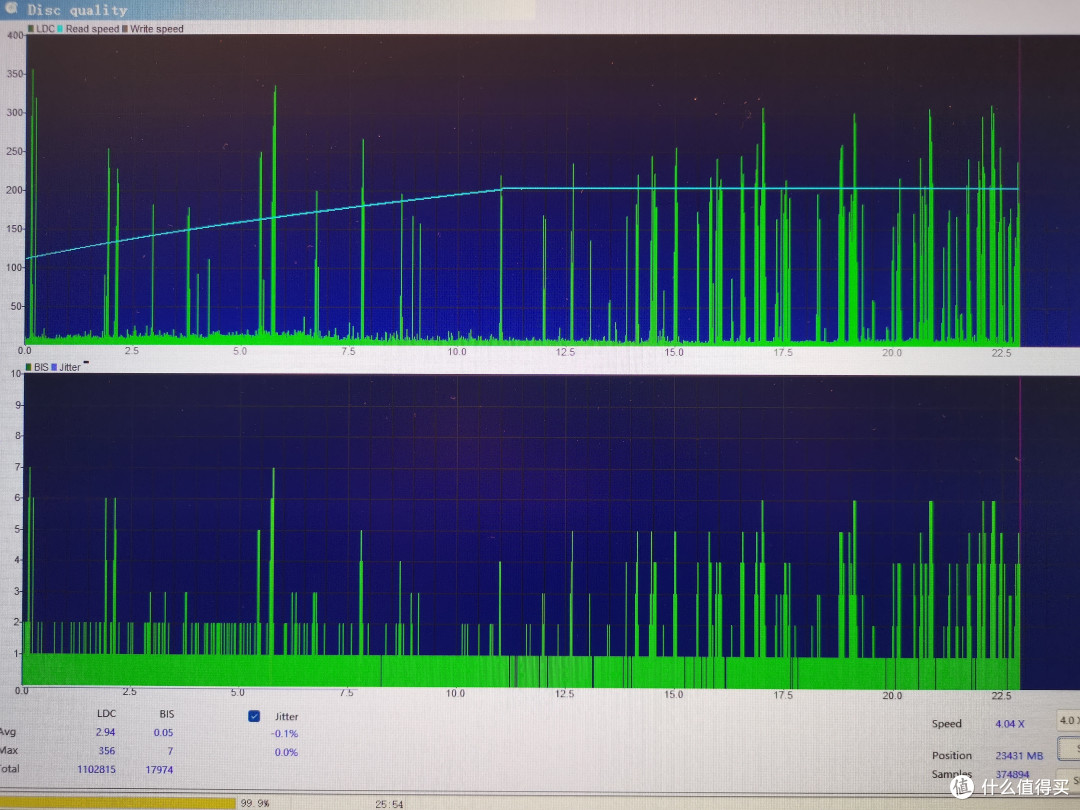
Task: Click the magenta end marker in the LDC graph
Action: pyautogui.click(x=1019, y=190)
